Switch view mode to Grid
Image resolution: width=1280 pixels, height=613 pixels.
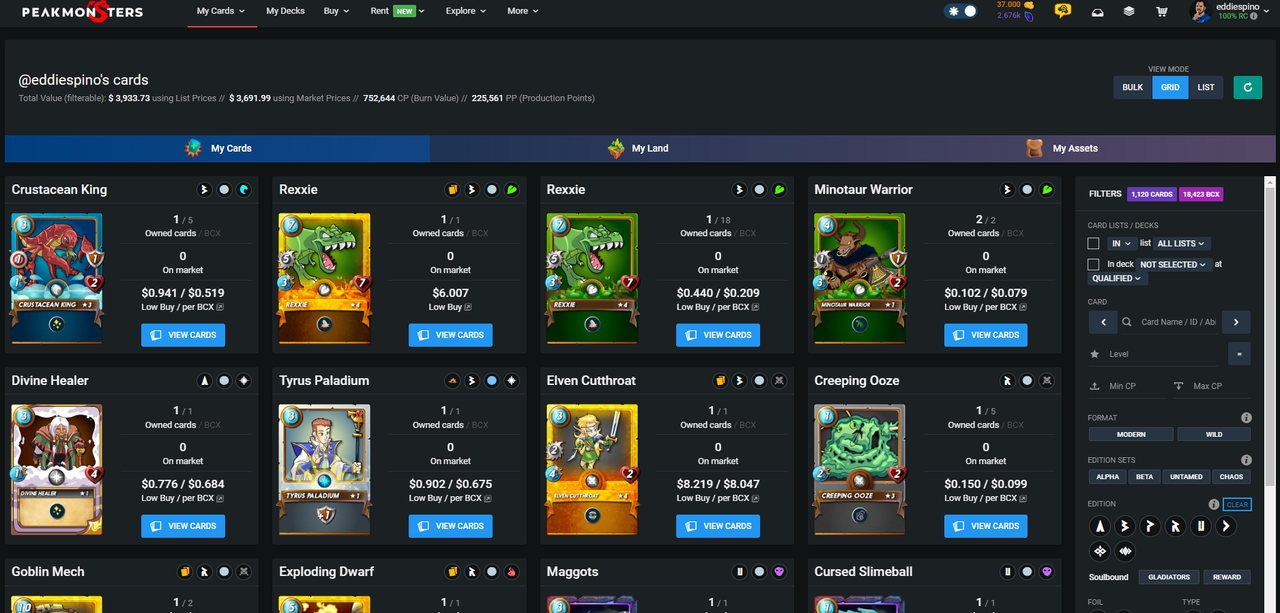[x=1170, y=87]
